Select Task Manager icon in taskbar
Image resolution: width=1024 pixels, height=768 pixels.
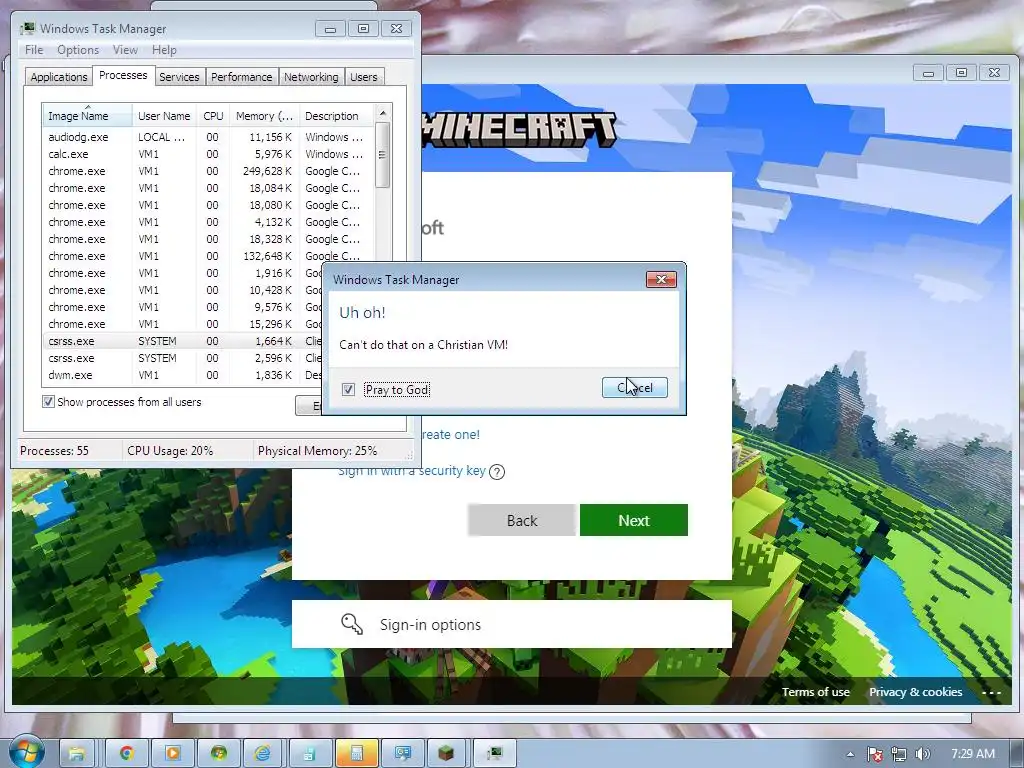494,754
